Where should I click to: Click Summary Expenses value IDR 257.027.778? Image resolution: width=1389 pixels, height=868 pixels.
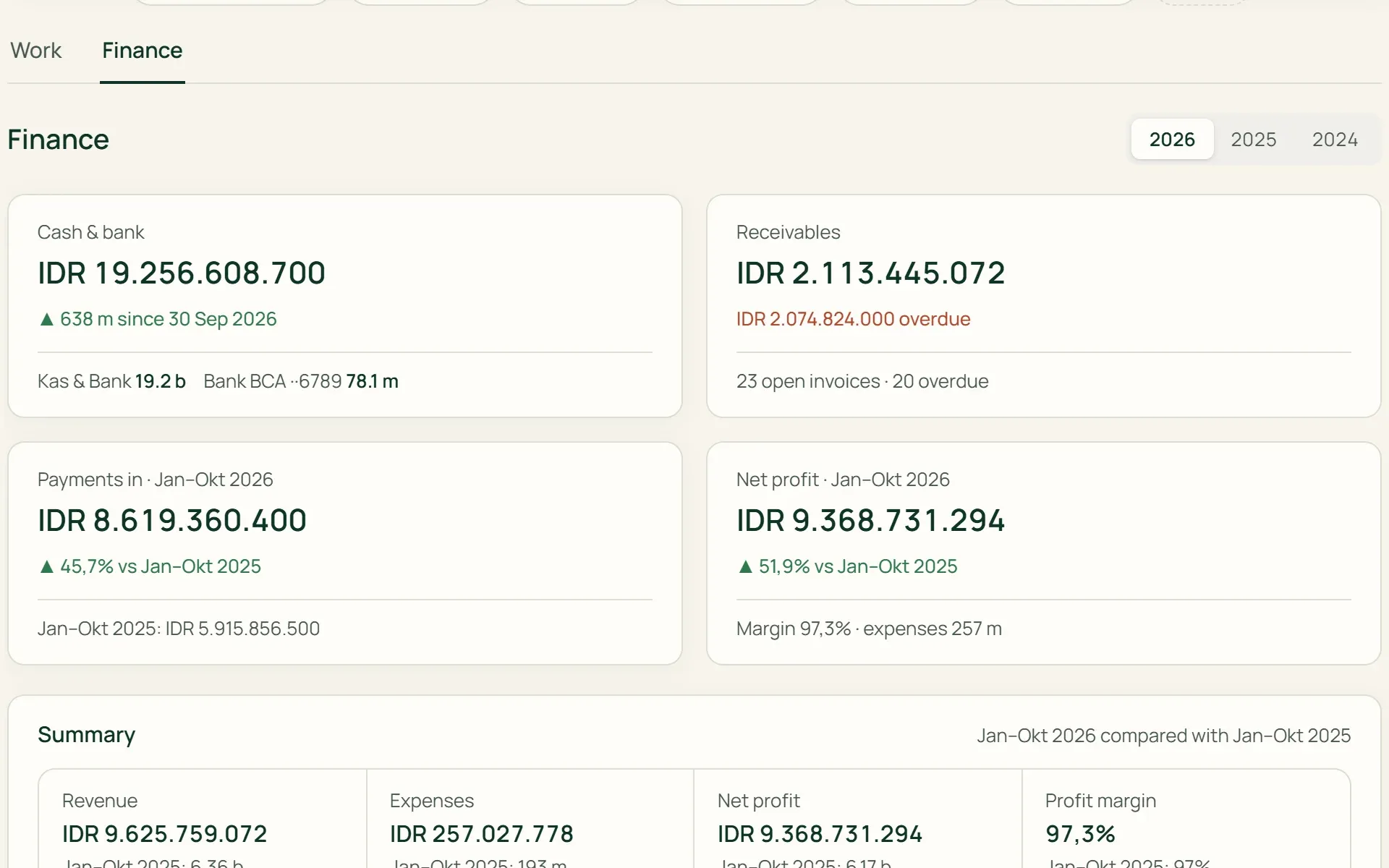(x=481, y=834)
